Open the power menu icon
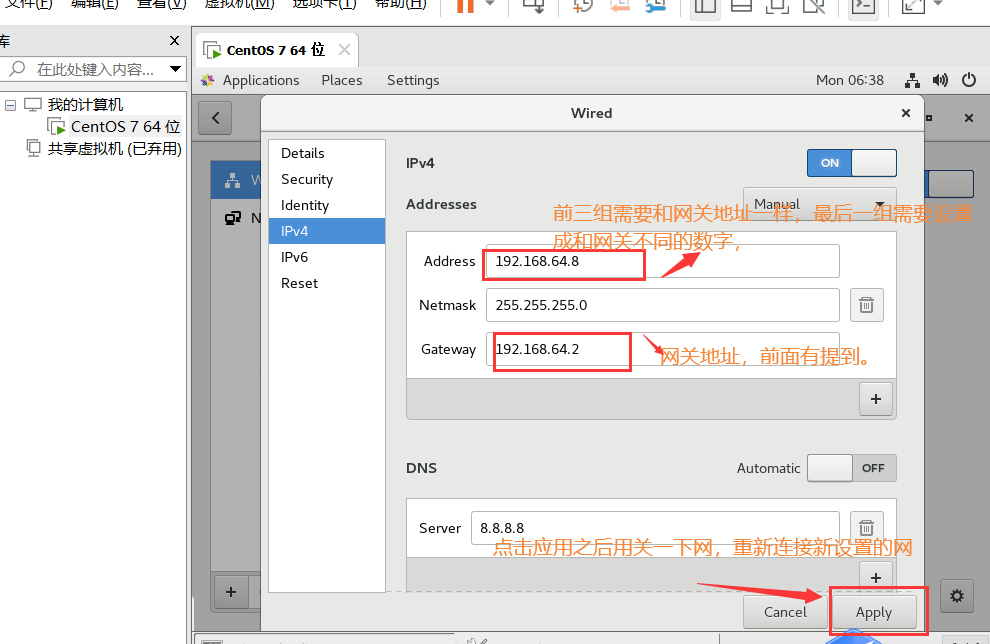990x644 pixels. [x=969, y=80]
